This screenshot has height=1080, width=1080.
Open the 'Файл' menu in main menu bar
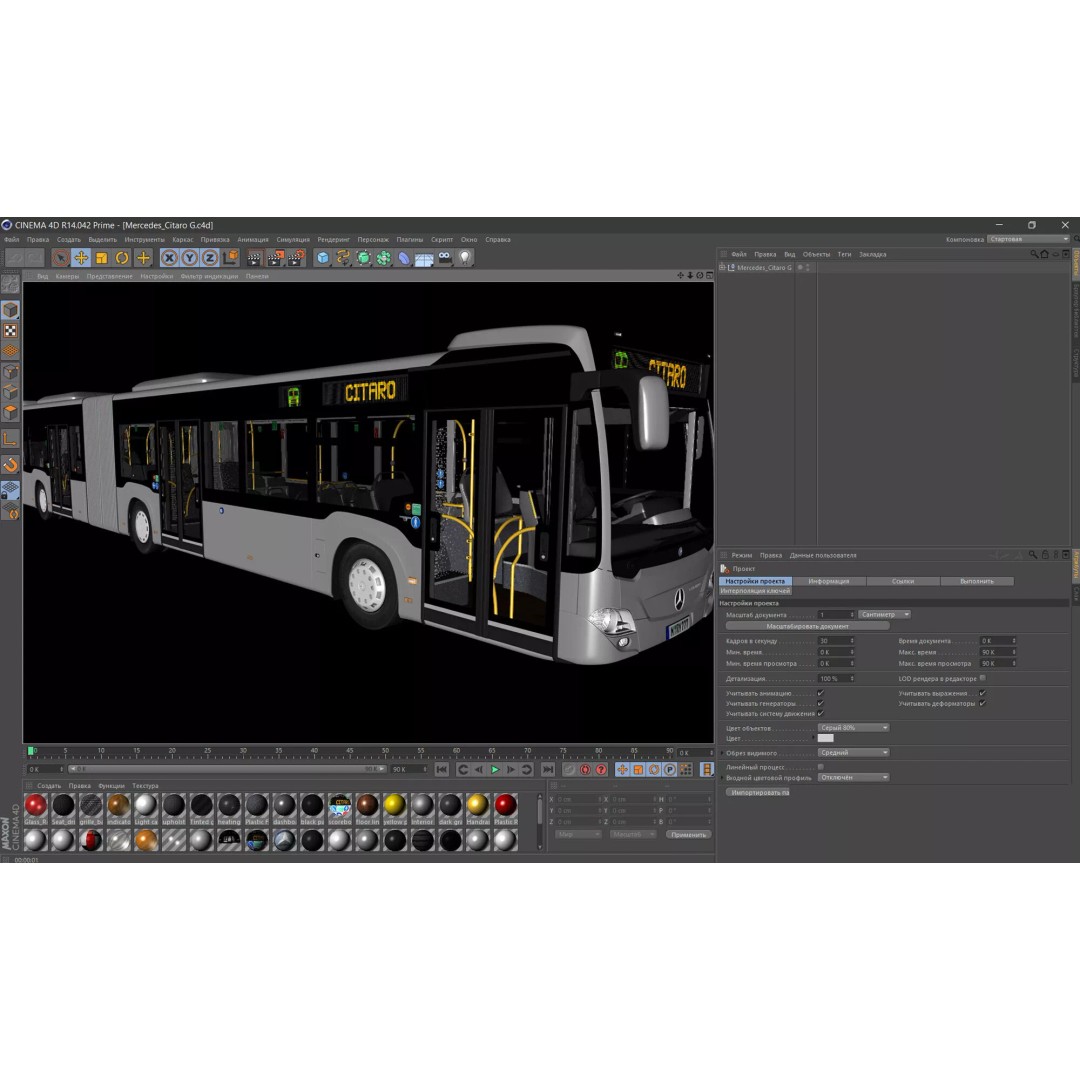click(12, 240)
